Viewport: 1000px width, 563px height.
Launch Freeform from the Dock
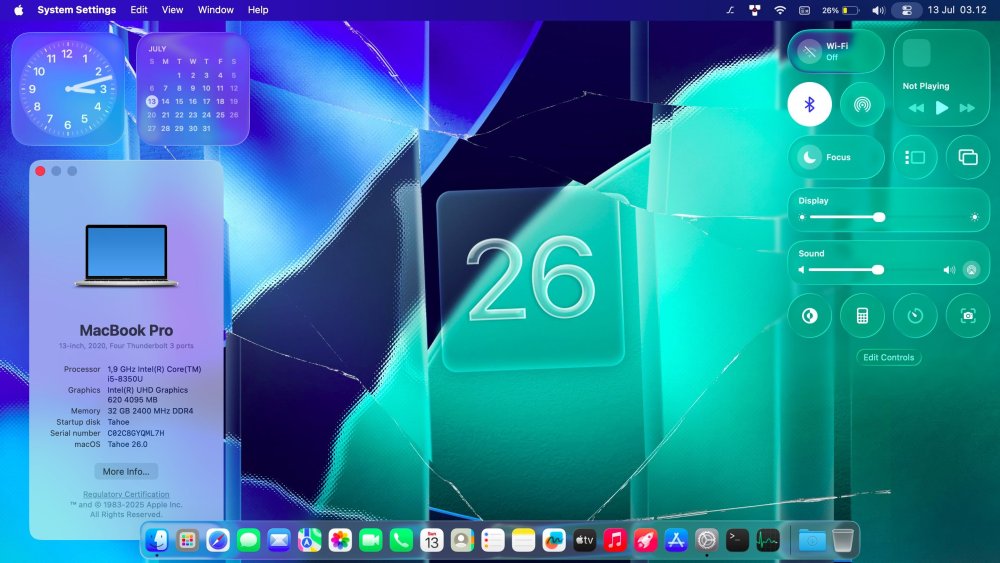554,541
